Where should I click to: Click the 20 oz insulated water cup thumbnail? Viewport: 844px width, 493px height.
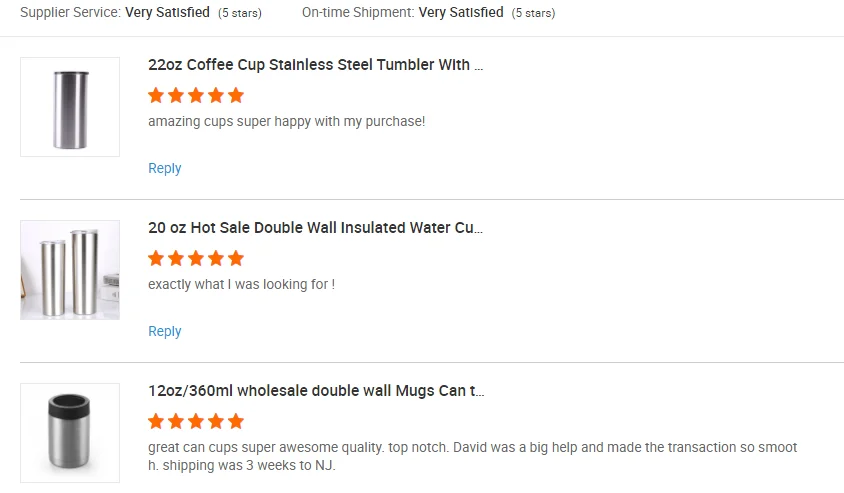click(70, 270)
